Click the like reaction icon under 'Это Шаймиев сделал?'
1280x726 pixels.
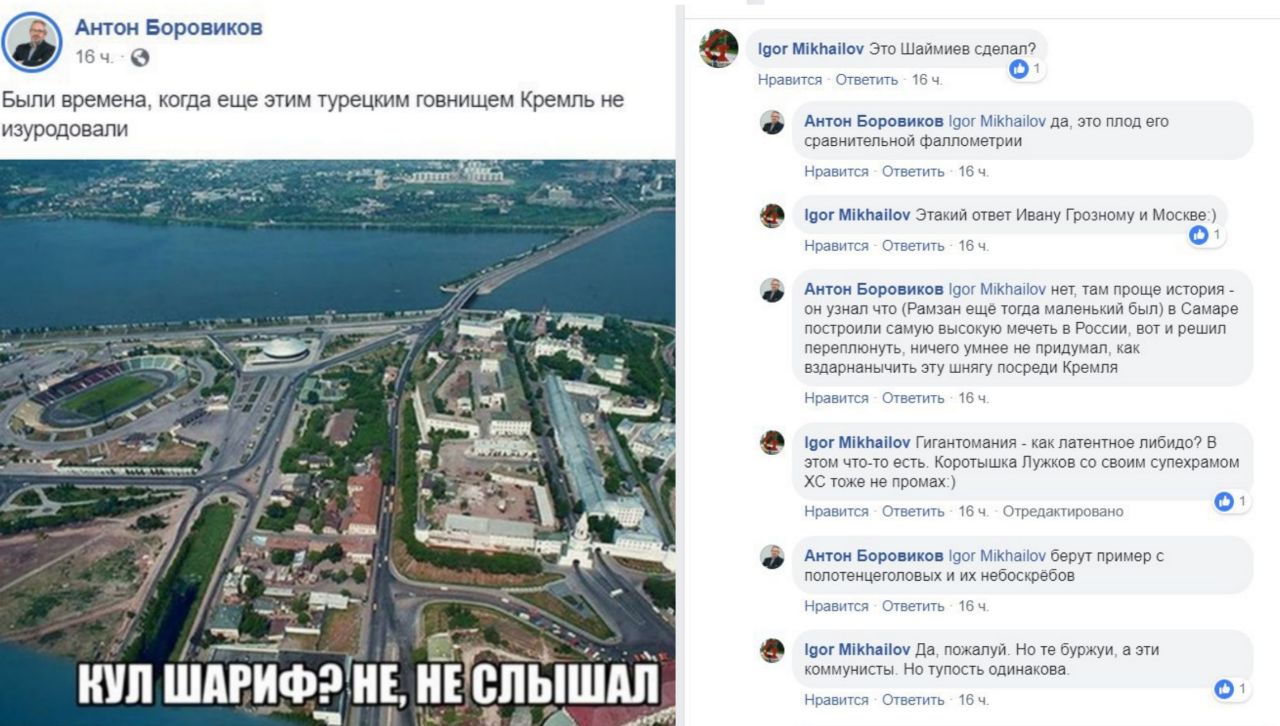[1019, 69]
